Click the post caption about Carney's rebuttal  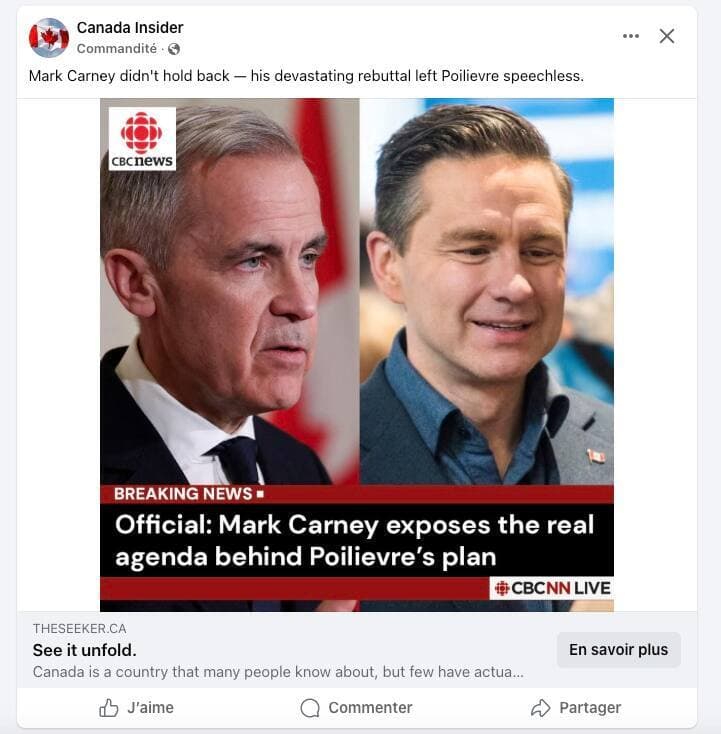(306, 76)
